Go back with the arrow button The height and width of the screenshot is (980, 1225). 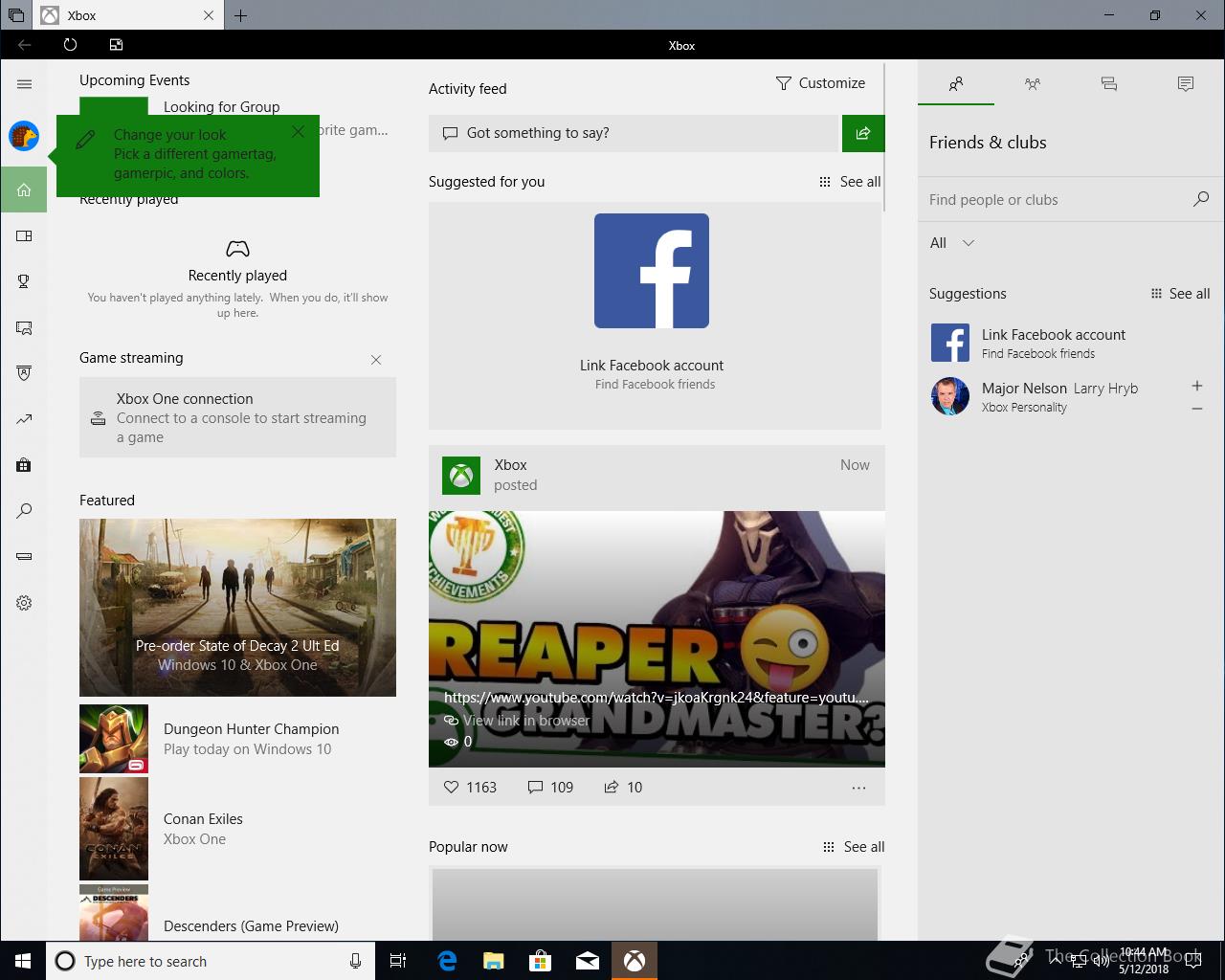coord(25,45)
